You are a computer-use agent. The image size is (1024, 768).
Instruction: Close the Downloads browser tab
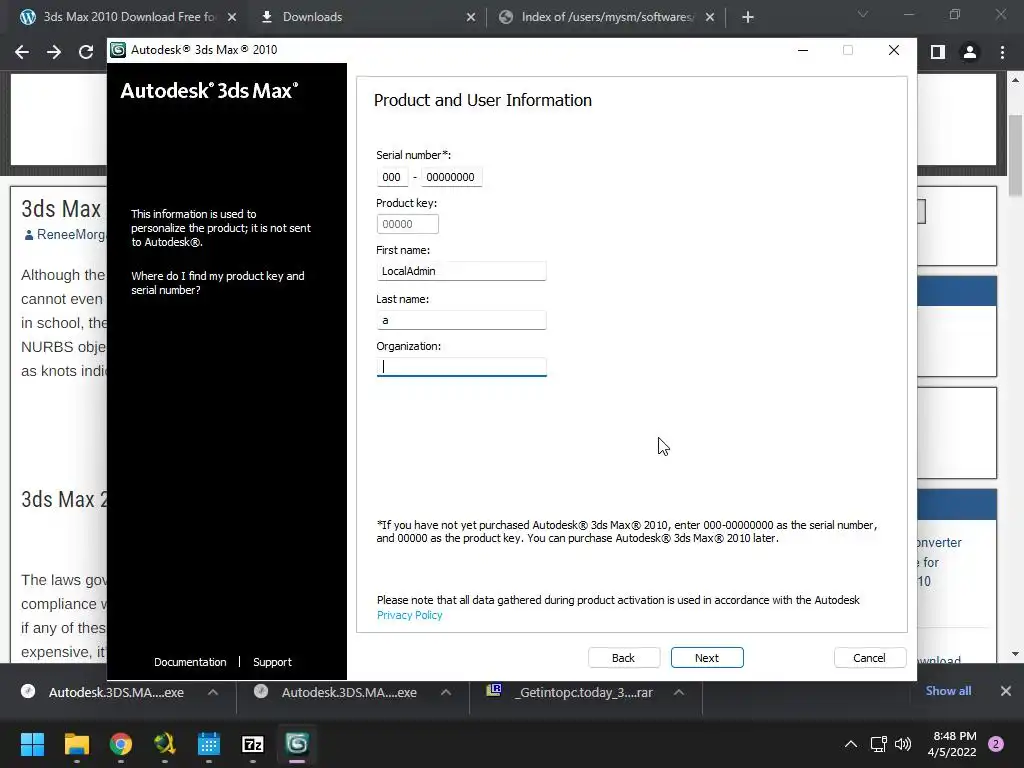(471, 17)
